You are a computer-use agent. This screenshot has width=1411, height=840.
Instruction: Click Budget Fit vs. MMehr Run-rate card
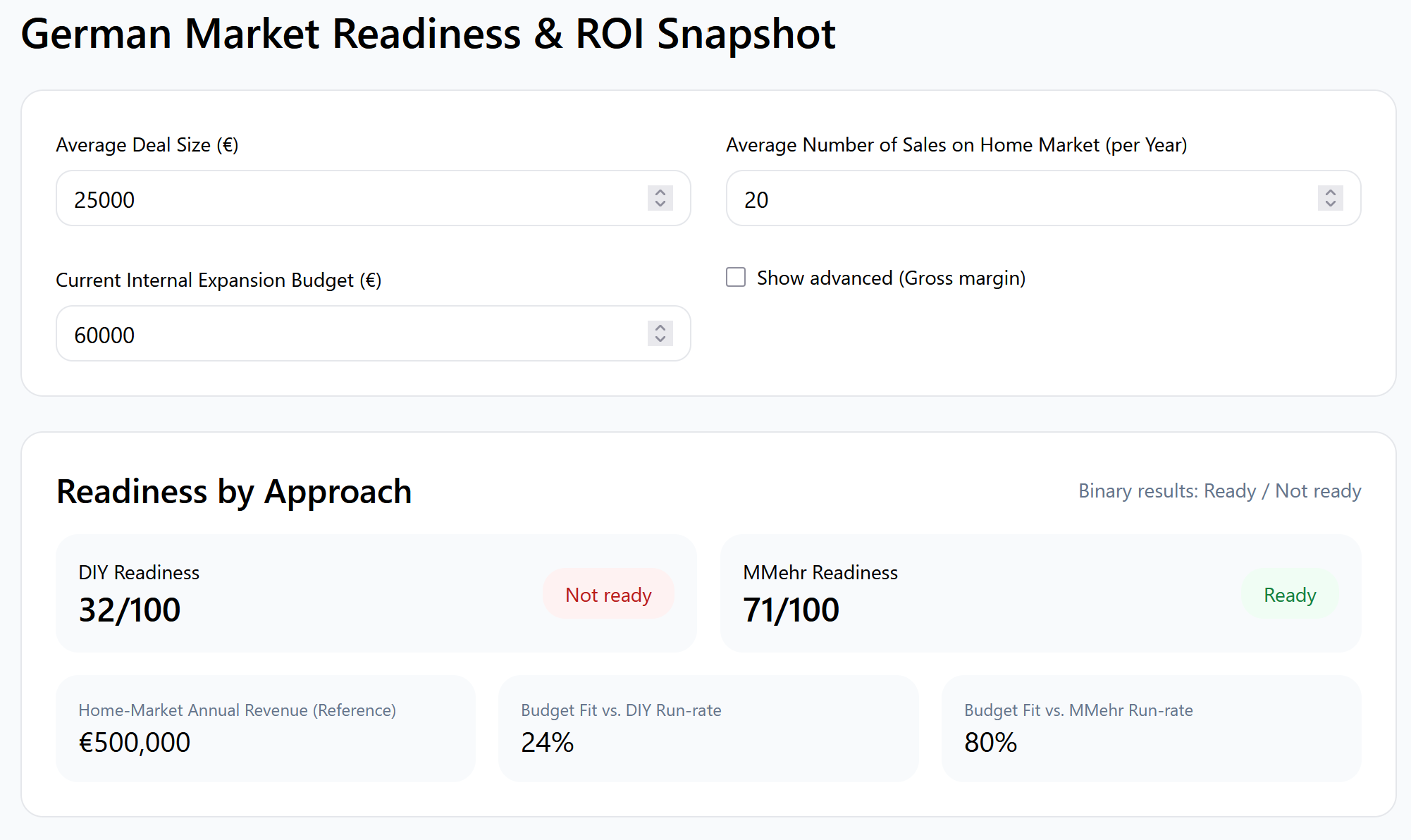click(x=1150, y=729)
